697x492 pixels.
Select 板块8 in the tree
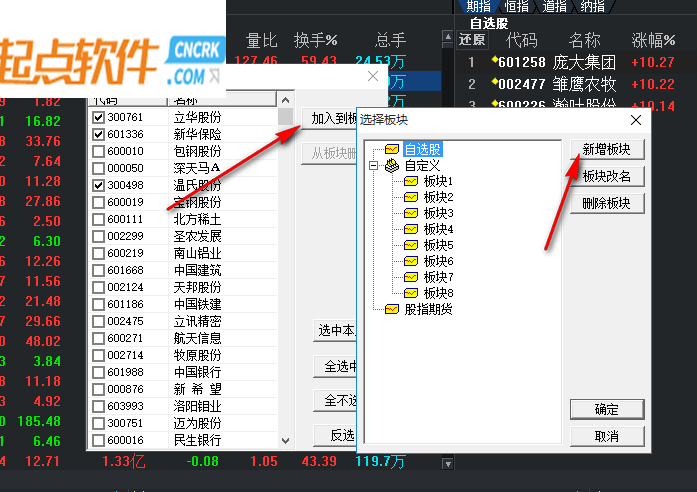click(438, 293)
